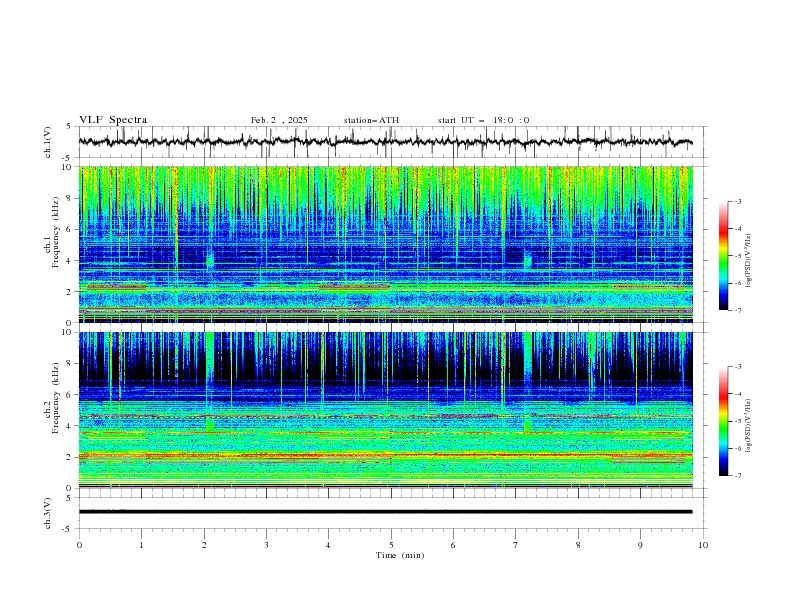Click the 'ch.1(V)' axis label
792x612 pixels.
(x=48, y=142)
